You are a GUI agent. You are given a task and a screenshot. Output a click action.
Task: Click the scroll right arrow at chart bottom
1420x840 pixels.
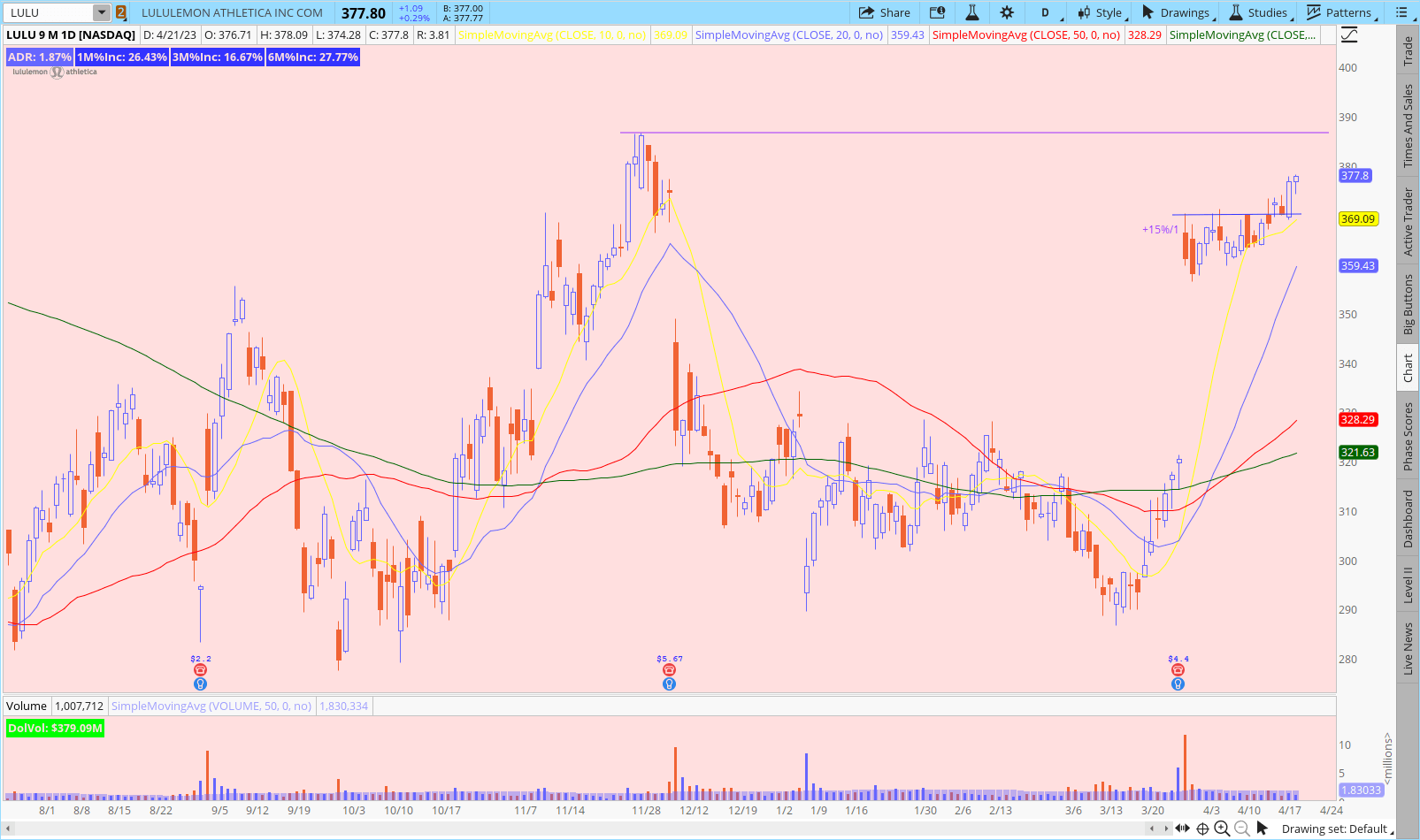click(x=1164, y=829)
